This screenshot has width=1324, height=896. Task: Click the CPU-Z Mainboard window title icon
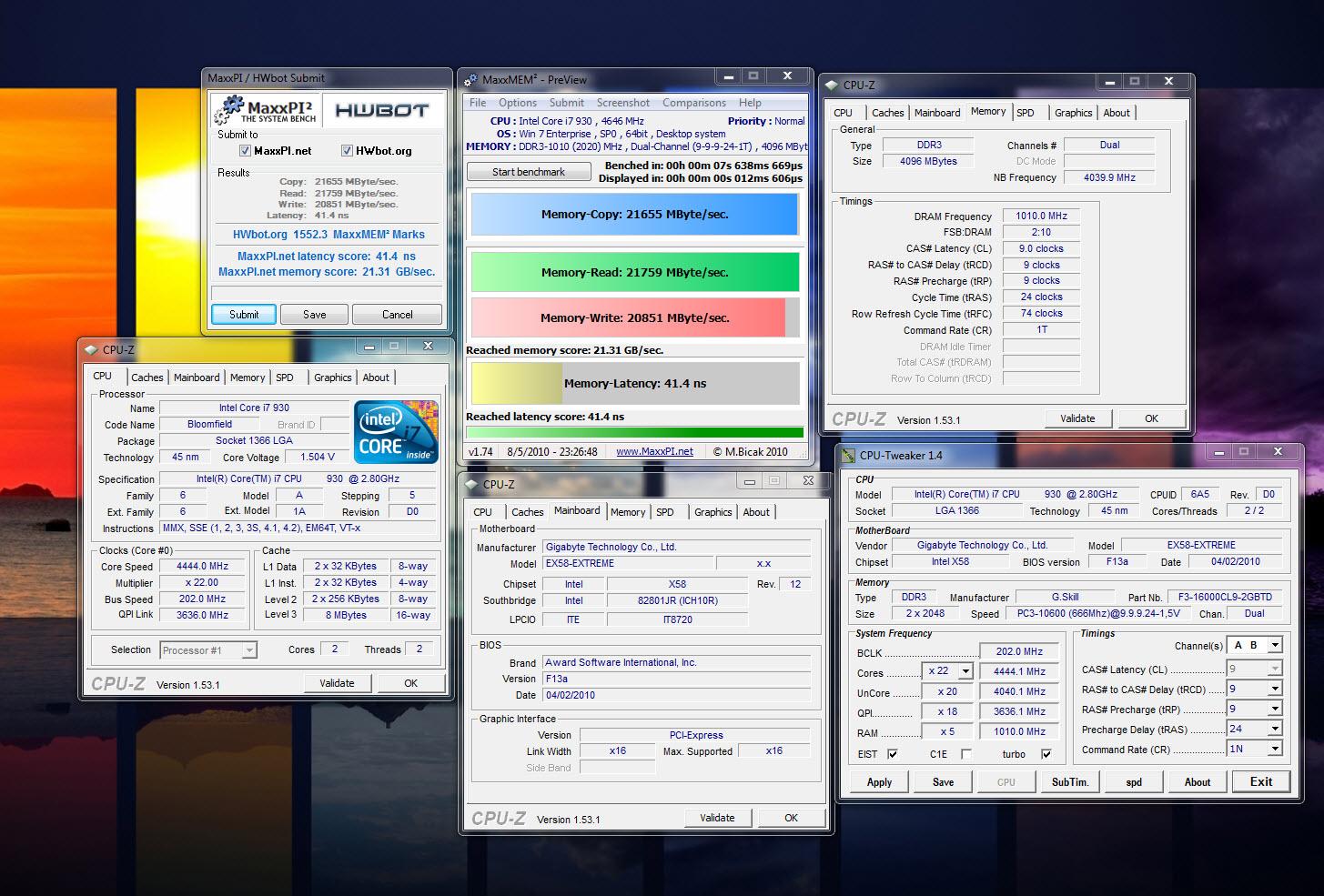471,485
